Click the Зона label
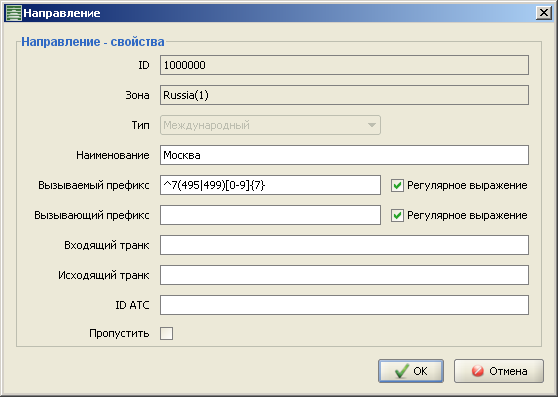 [x=137, y=95]
